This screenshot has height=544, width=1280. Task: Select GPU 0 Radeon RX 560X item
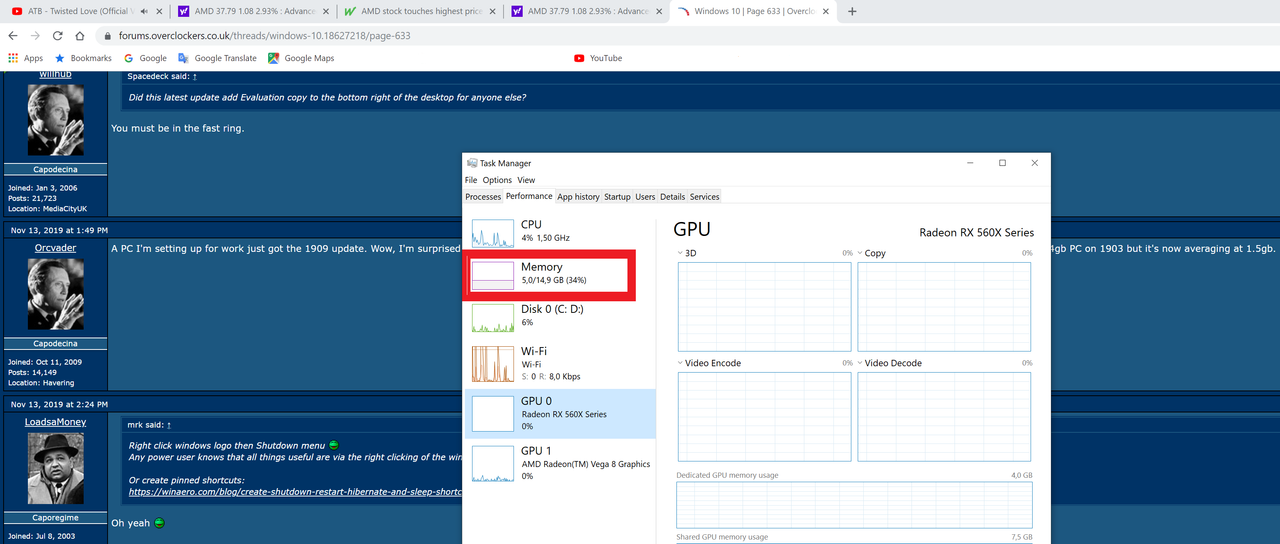(560, 413)
